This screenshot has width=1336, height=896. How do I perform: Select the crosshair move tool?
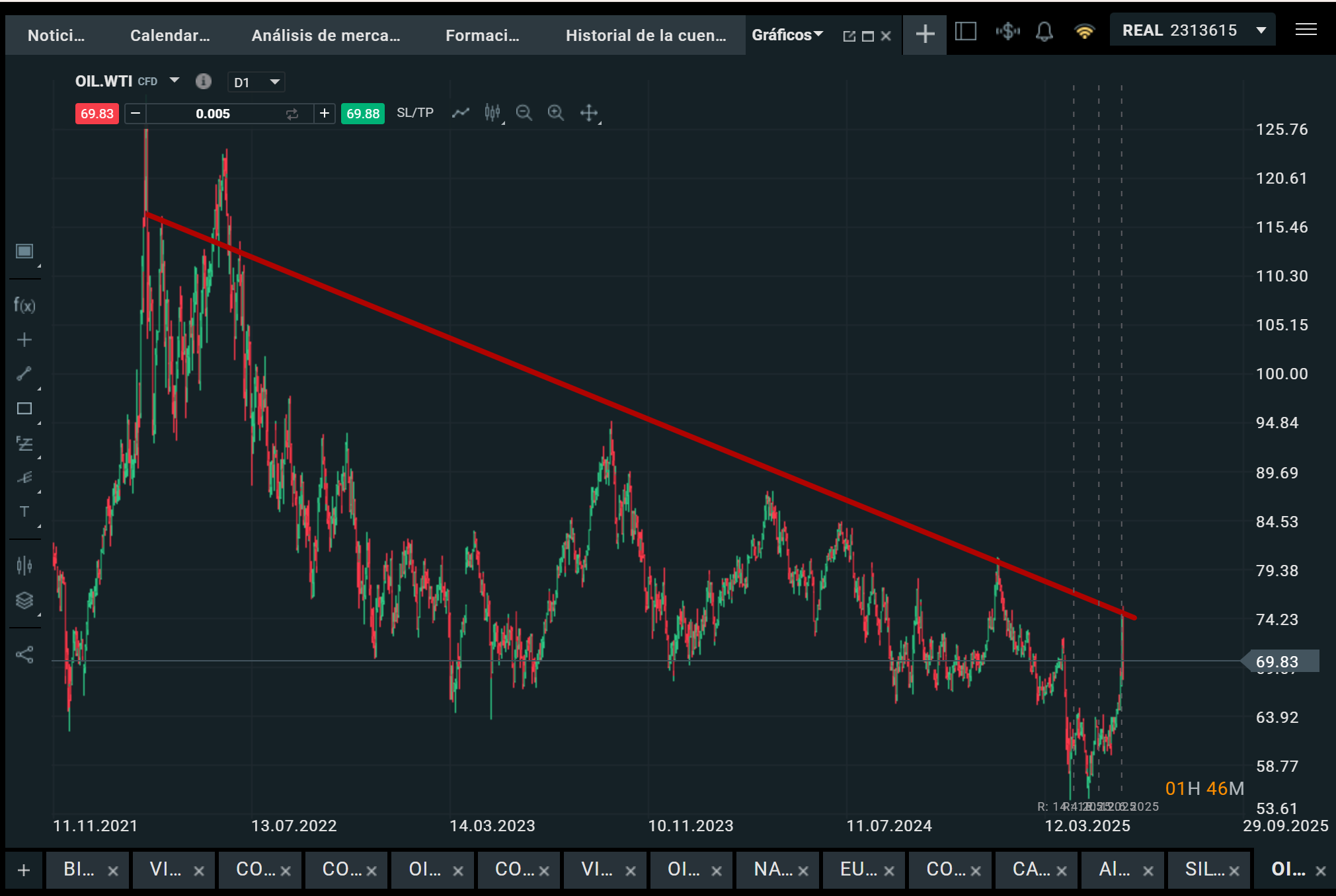point(588,113)
